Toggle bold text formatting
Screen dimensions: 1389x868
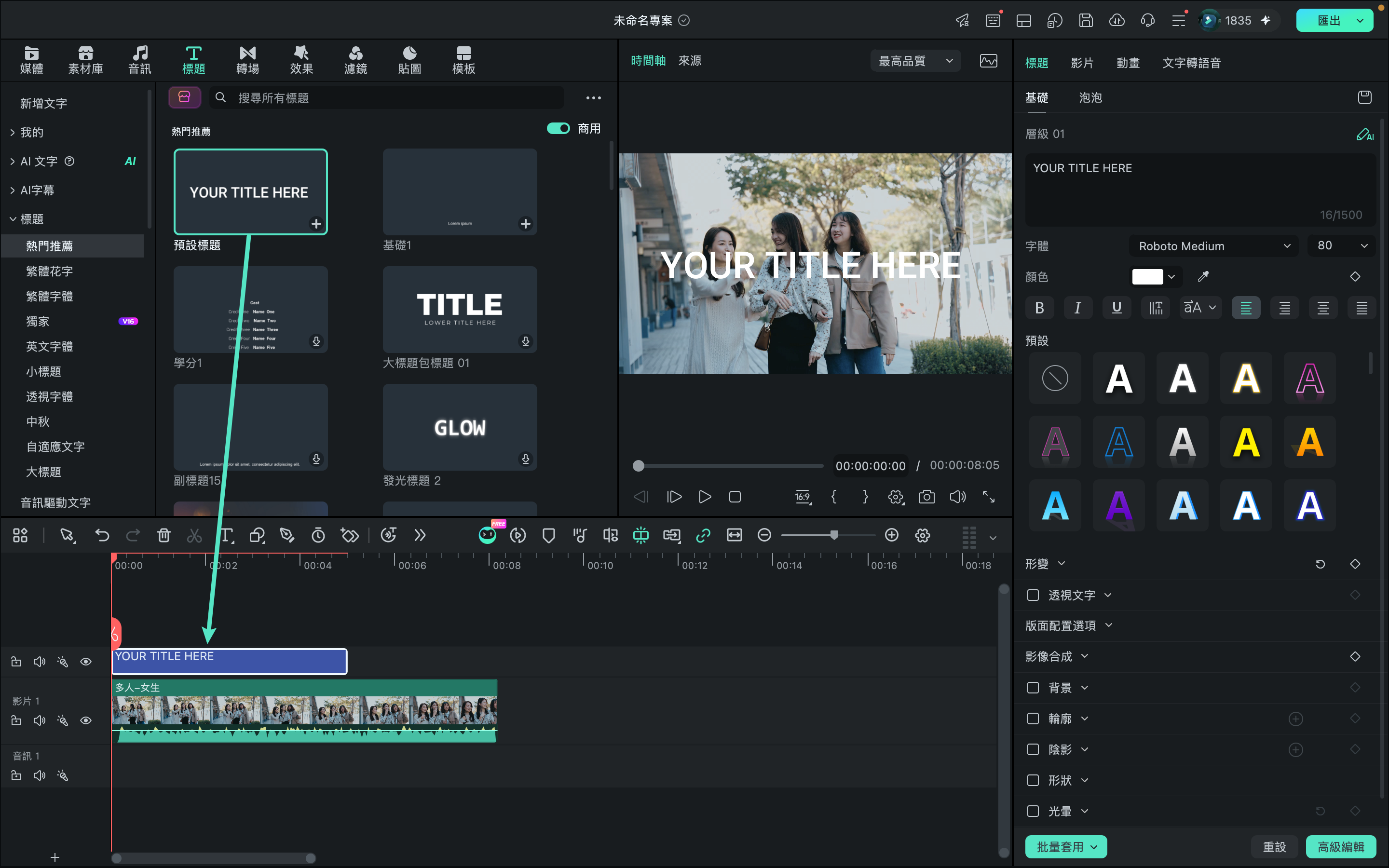(1039, 308)
